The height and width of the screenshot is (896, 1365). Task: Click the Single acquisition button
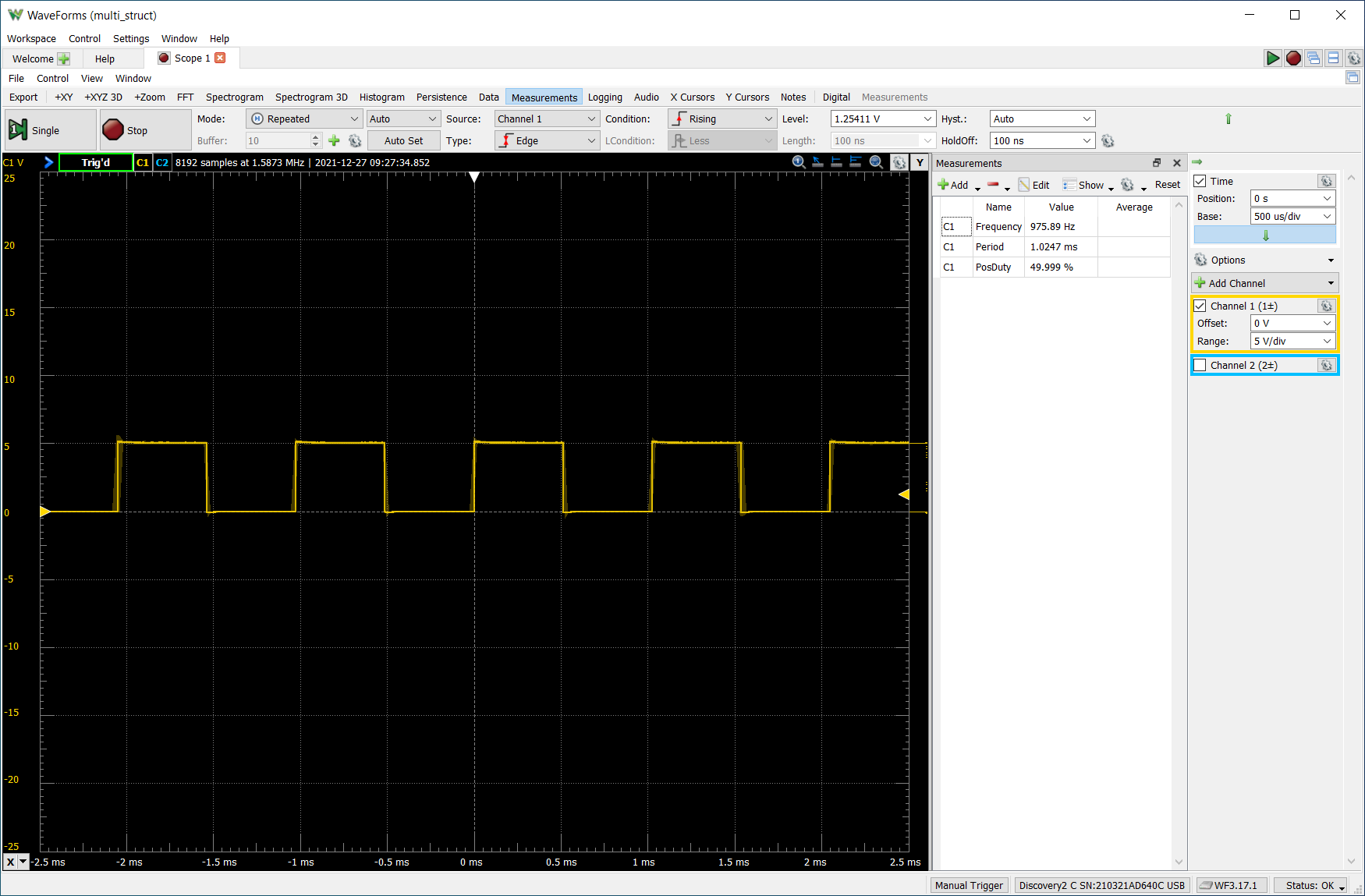coord(51,129)
